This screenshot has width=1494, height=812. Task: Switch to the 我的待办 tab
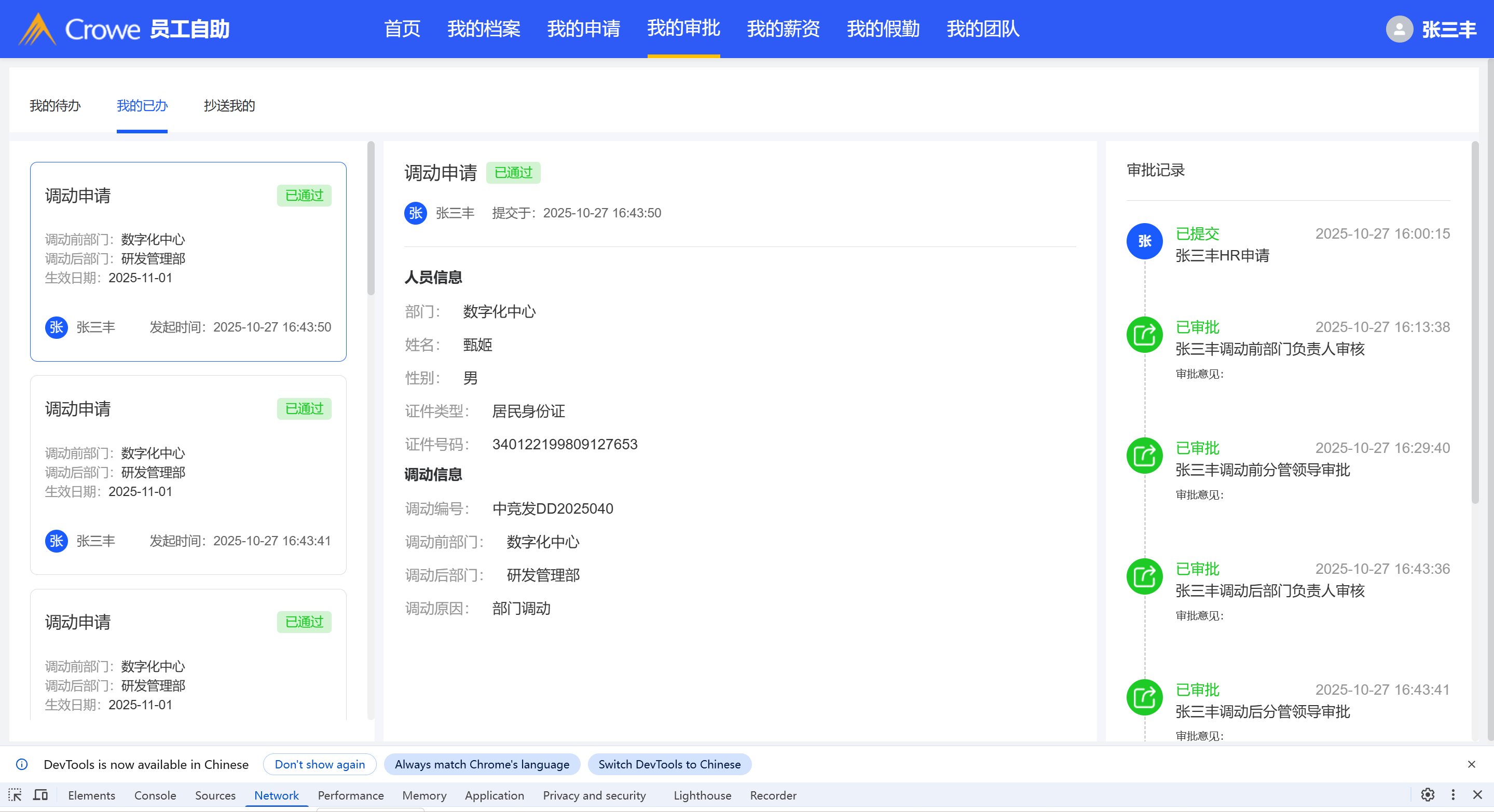pyautogui.click(x=55, y=105)
